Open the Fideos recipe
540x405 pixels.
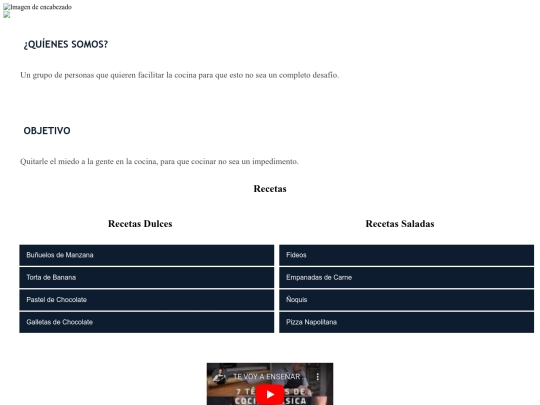(406, 255)
